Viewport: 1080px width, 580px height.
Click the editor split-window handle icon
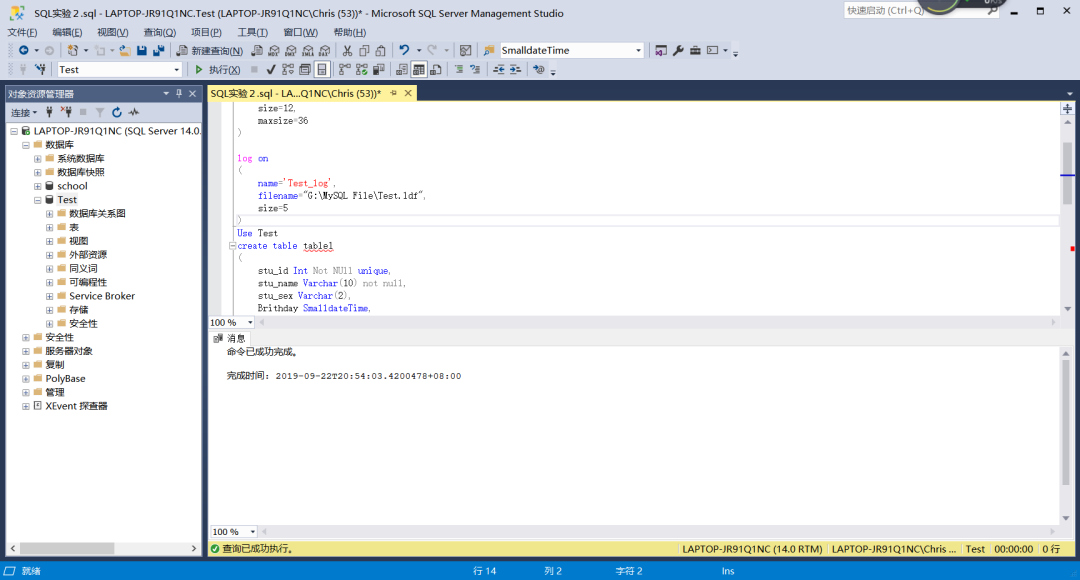coord(1067,109)
